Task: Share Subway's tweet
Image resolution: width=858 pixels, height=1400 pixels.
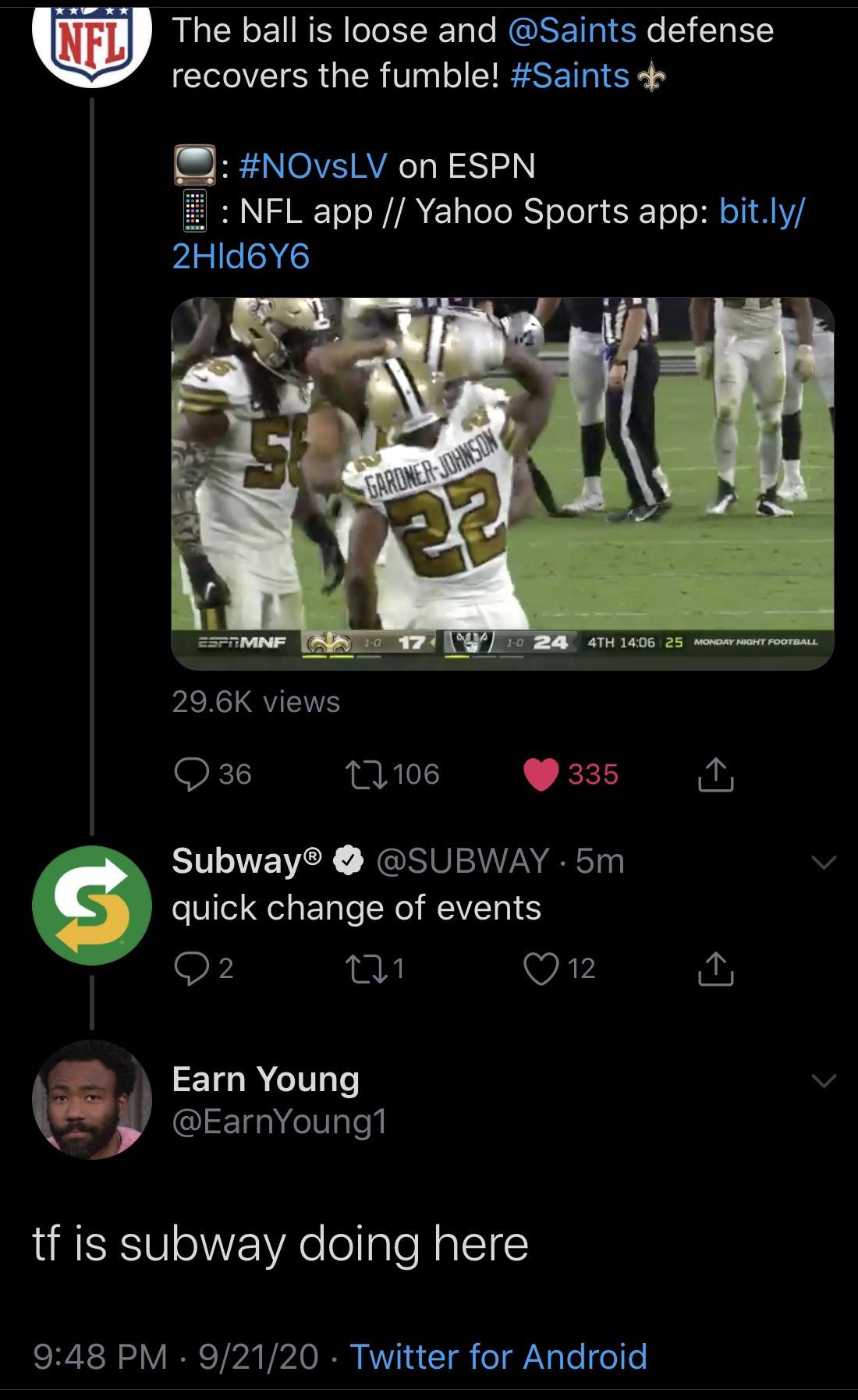Action: pos(715,969)
